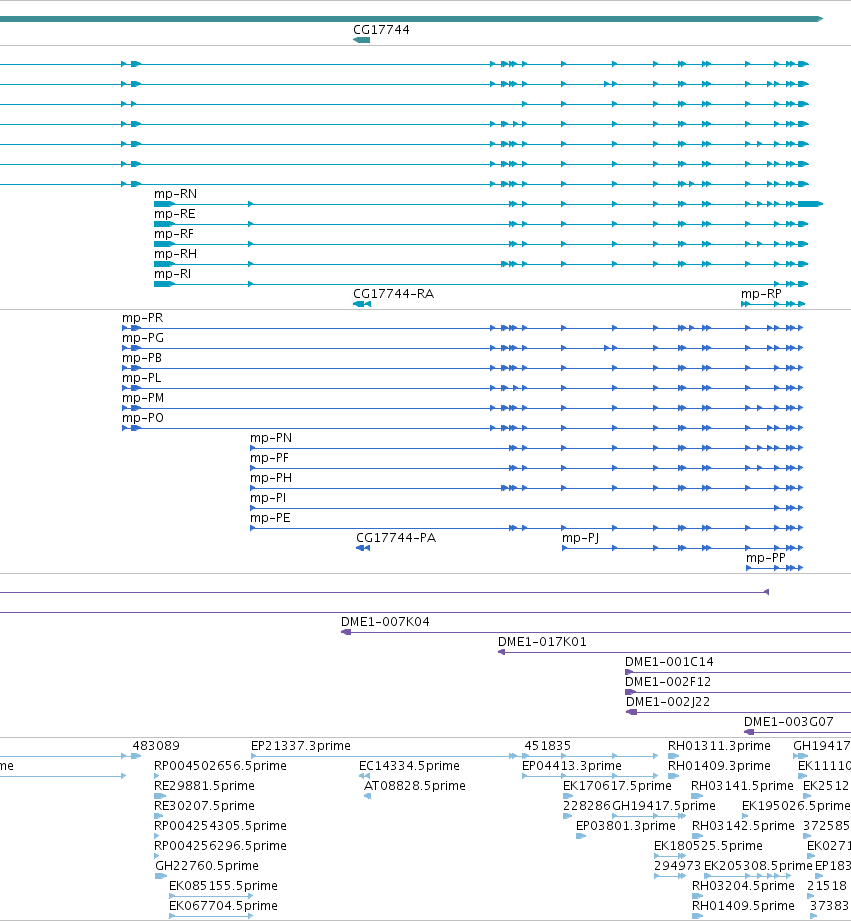Click the RH01311.3prime EST label

coord(719,745)
